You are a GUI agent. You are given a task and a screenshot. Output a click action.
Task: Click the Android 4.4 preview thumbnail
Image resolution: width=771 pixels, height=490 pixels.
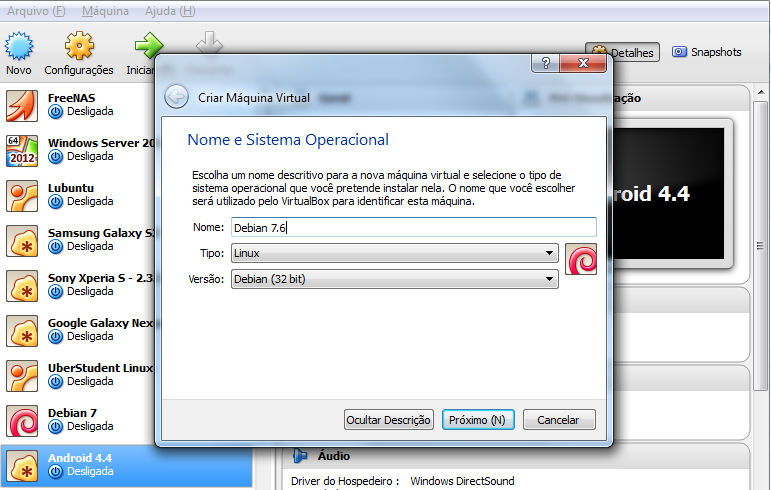(x=669, y=194)
